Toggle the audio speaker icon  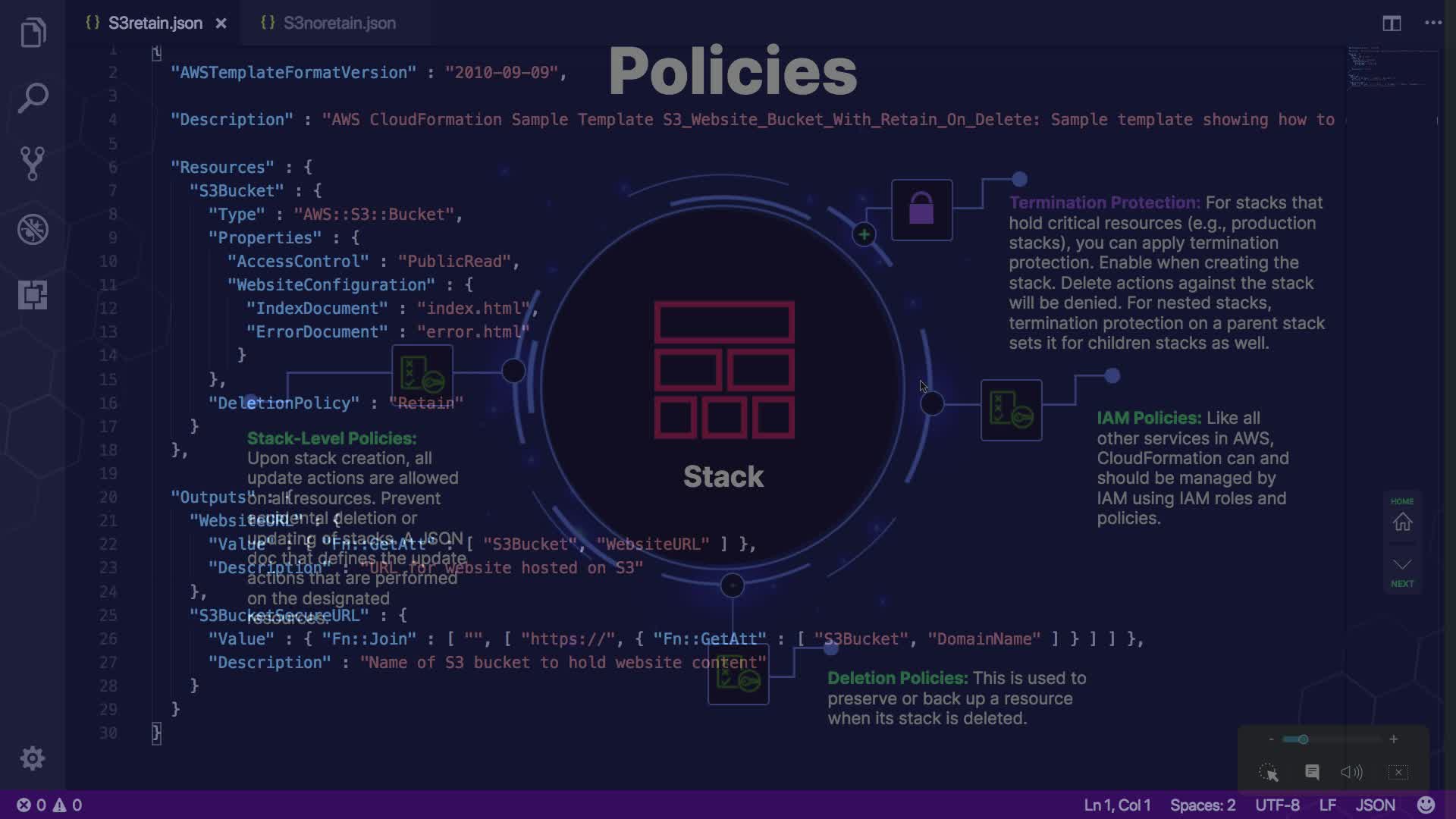1351,772
